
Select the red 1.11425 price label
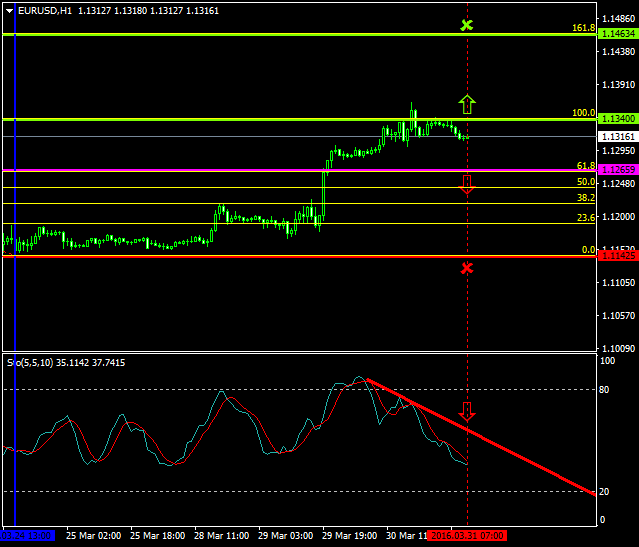(x=616, y=256)
